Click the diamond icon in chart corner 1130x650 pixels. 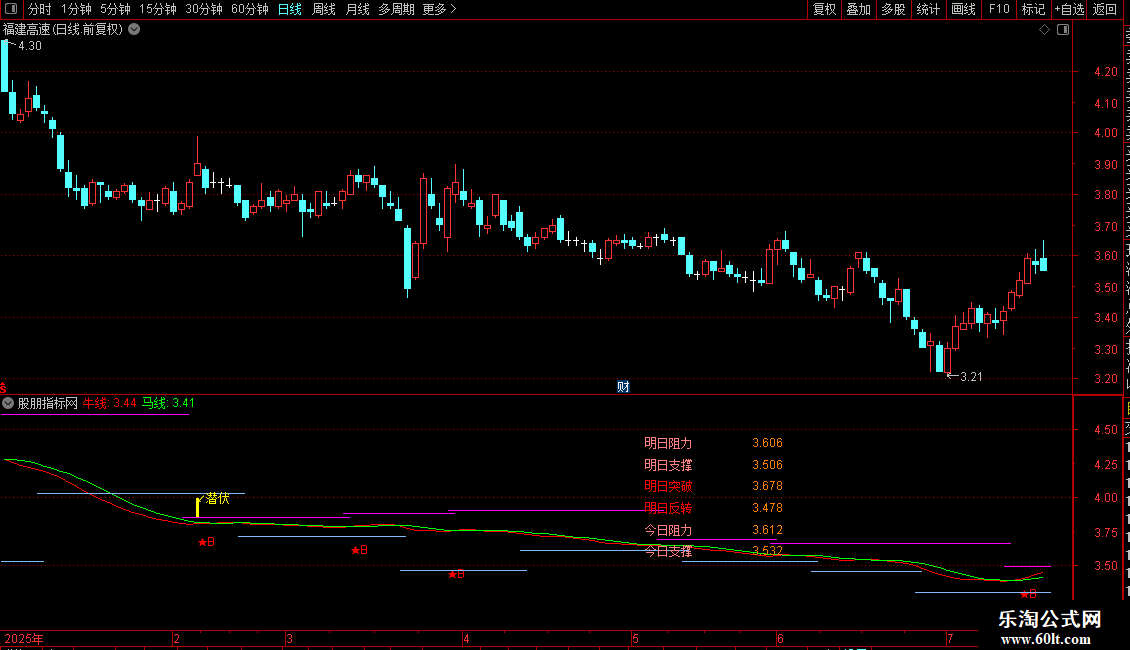point(1044,30)
